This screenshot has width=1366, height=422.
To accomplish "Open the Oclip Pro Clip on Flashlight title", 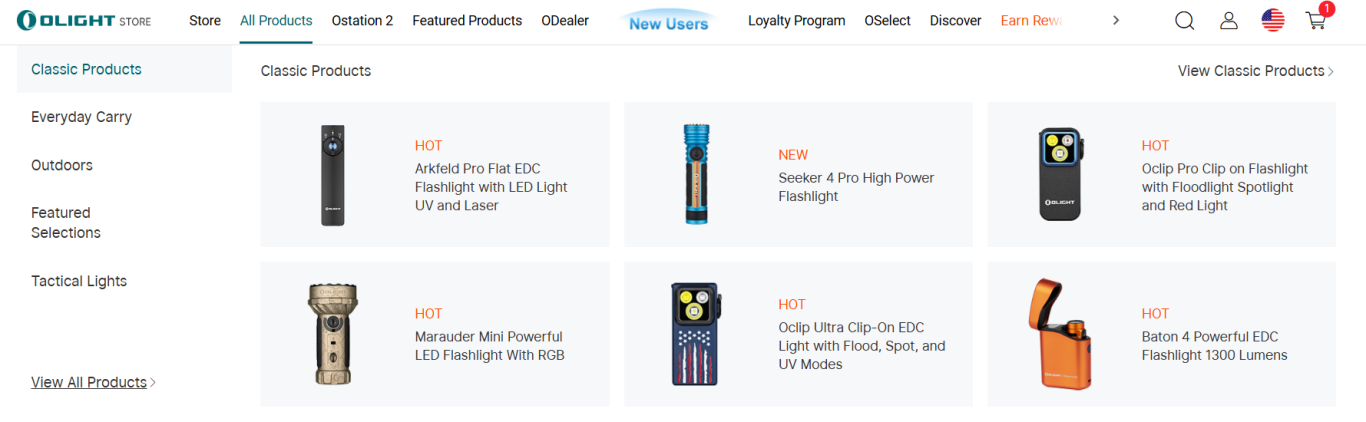I will coord(1224,187).
